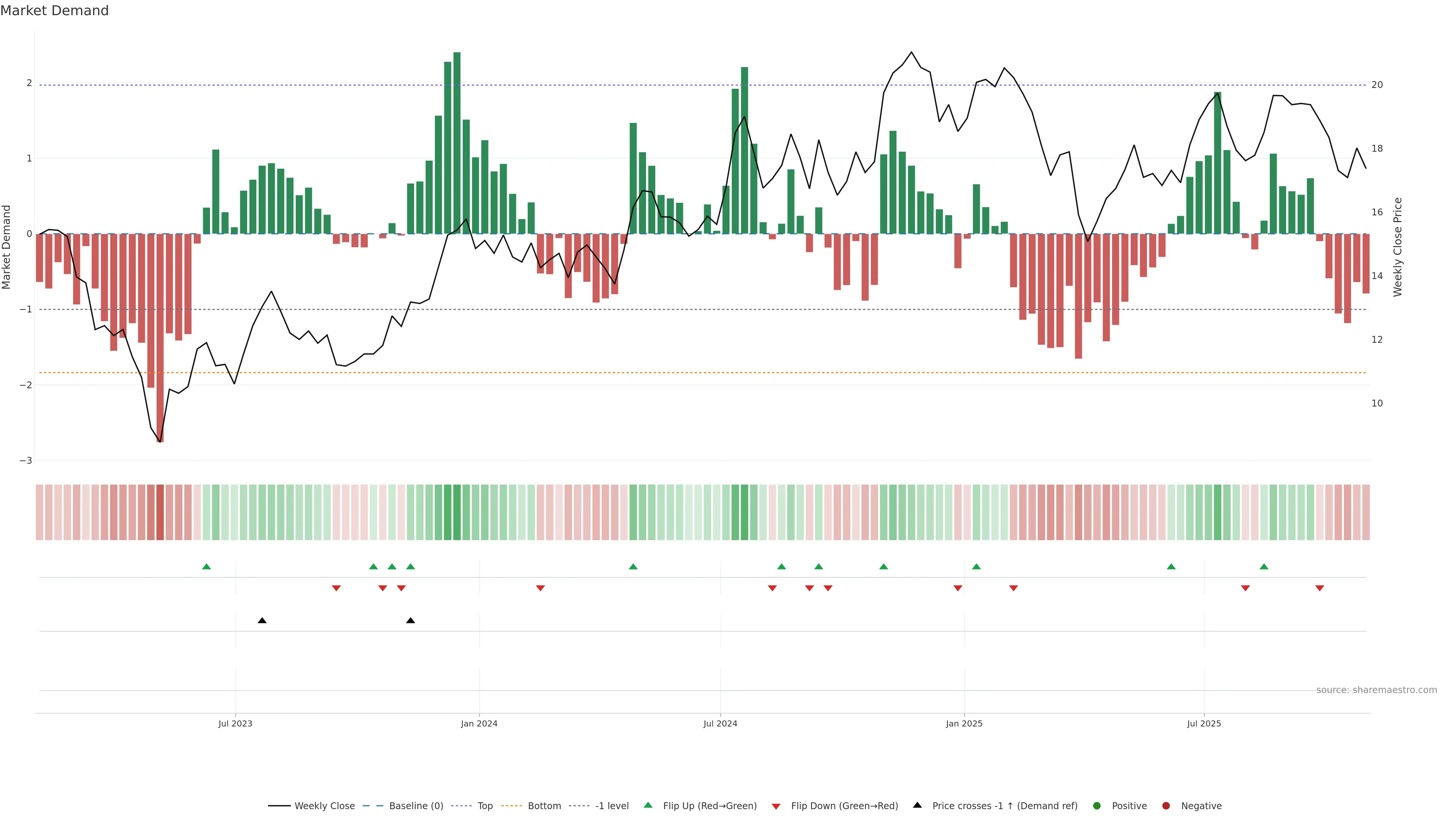Click the red Flip Down legend triangle
Screen dimensions: 1456x819
[x=776, y=806]
